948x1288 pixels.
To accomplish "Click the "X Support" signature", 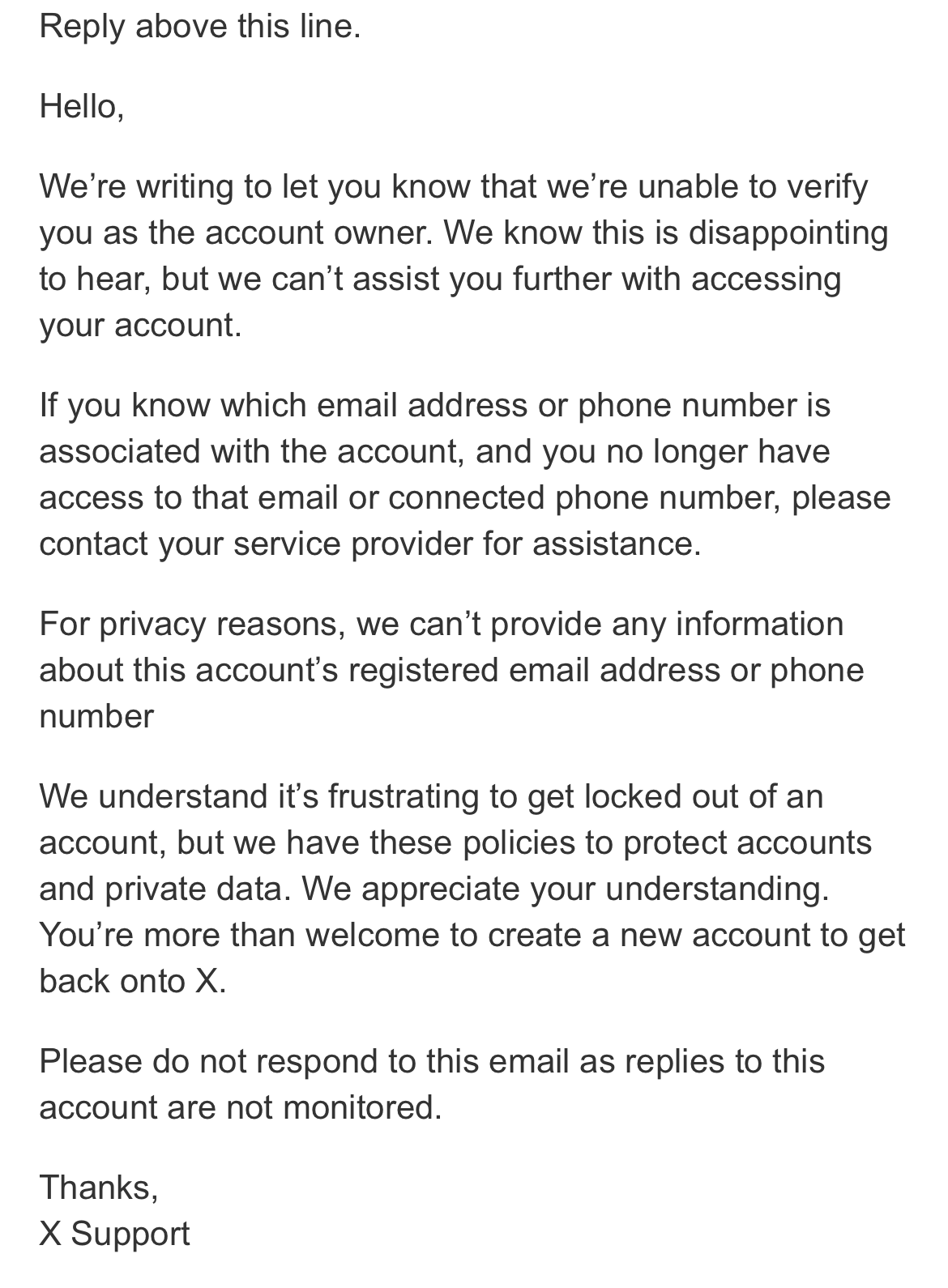I will pyautogui.click(x=114, y=1234).
